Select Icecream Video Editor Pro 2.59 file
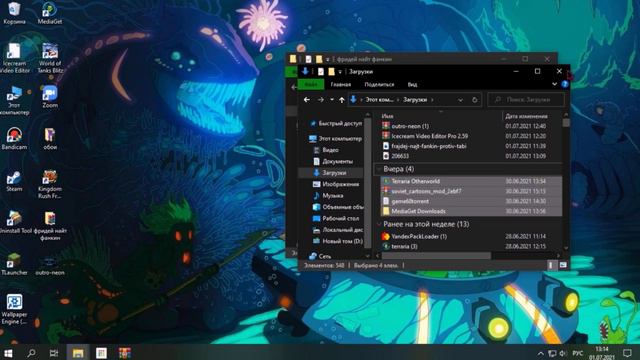 click(471, 136)
